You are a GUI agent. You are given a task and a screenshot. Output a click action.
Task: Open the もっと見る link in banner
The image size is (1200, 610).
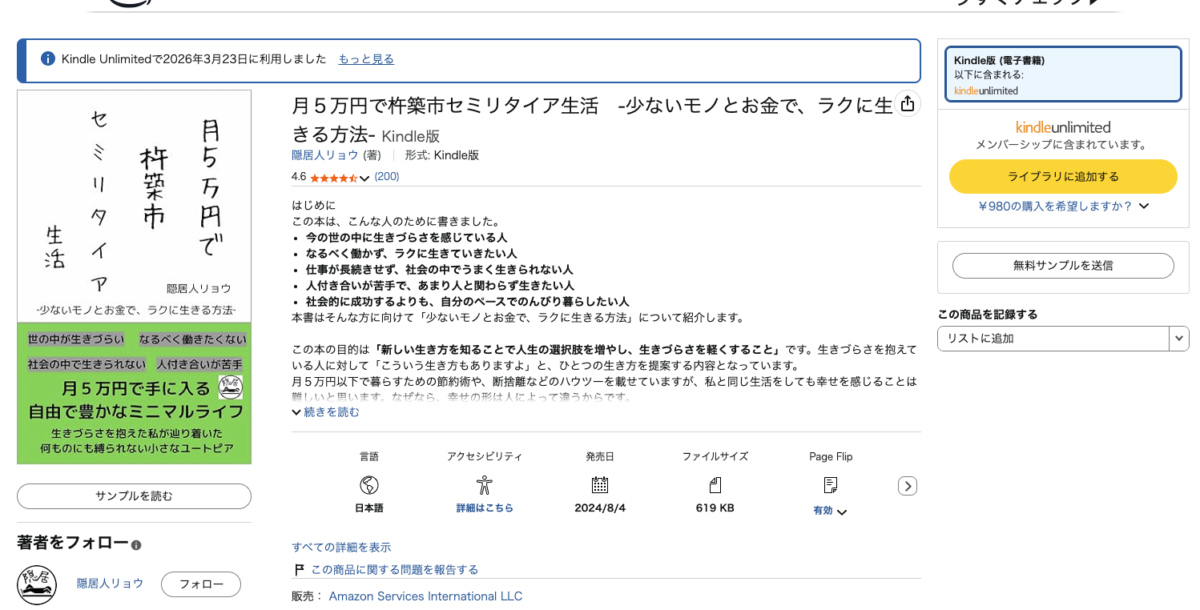pyautogui.click(x=366, y=59)
